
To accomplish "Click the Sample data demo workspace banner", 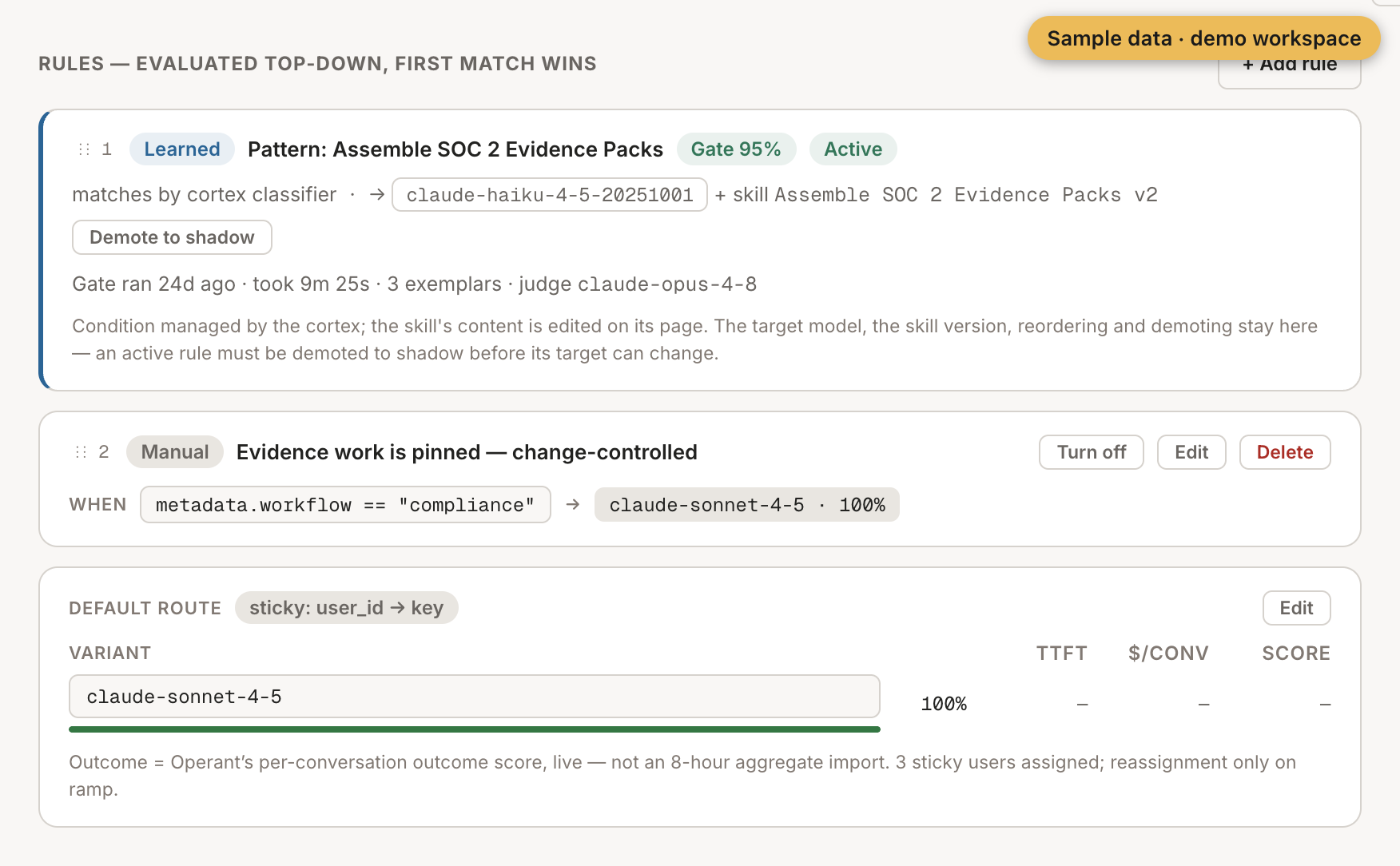I will click(1204, 38).
